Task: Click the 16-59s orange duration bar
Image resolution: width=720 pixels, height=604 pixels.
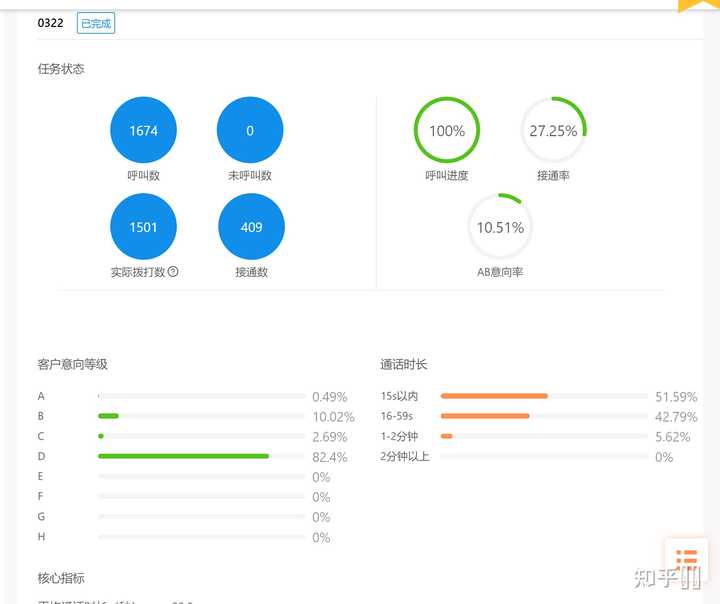Action: click(x=485, y=416)
